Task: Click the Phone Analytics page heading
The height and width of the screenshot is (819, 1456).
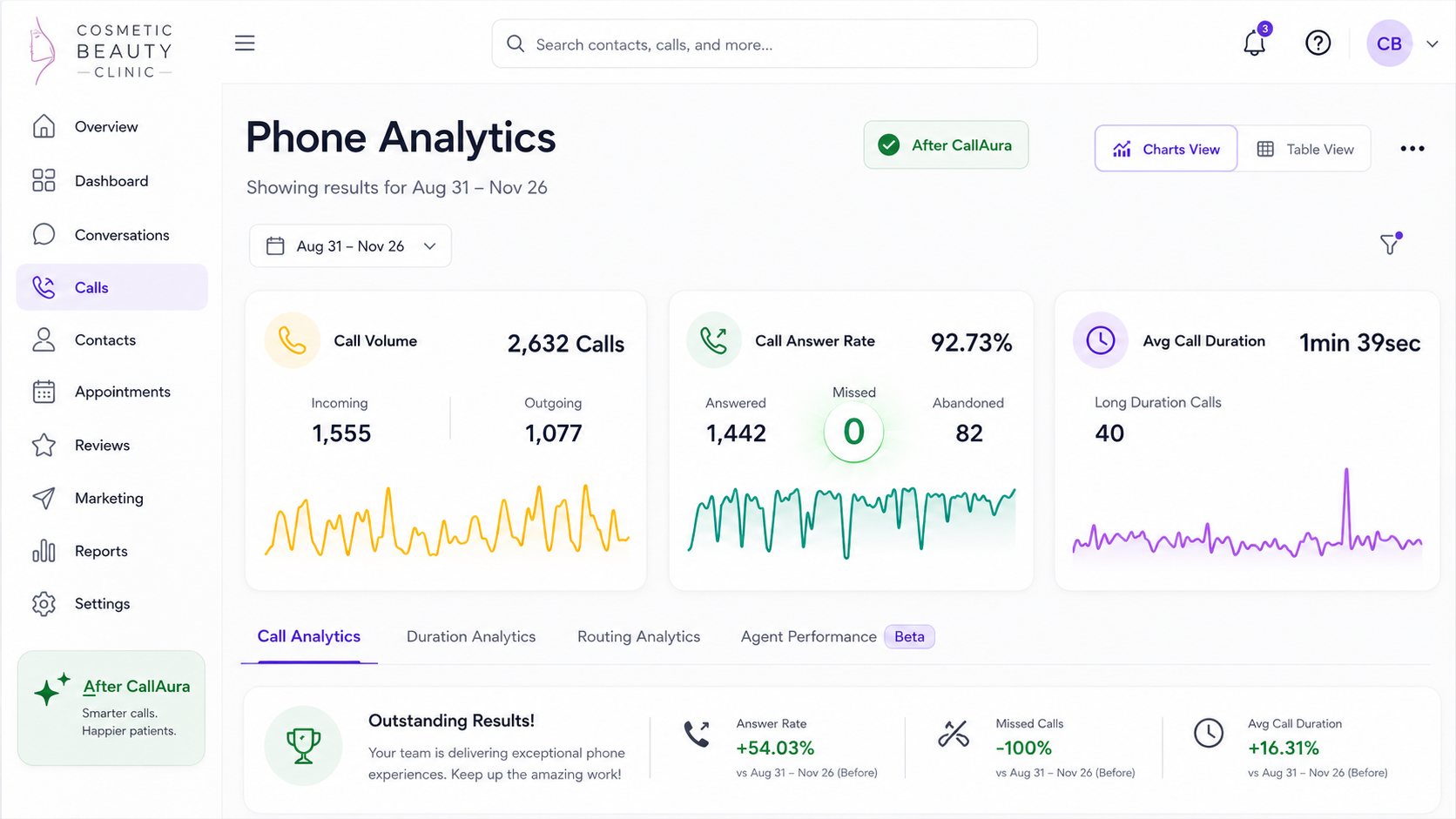Action: point(401,138)
